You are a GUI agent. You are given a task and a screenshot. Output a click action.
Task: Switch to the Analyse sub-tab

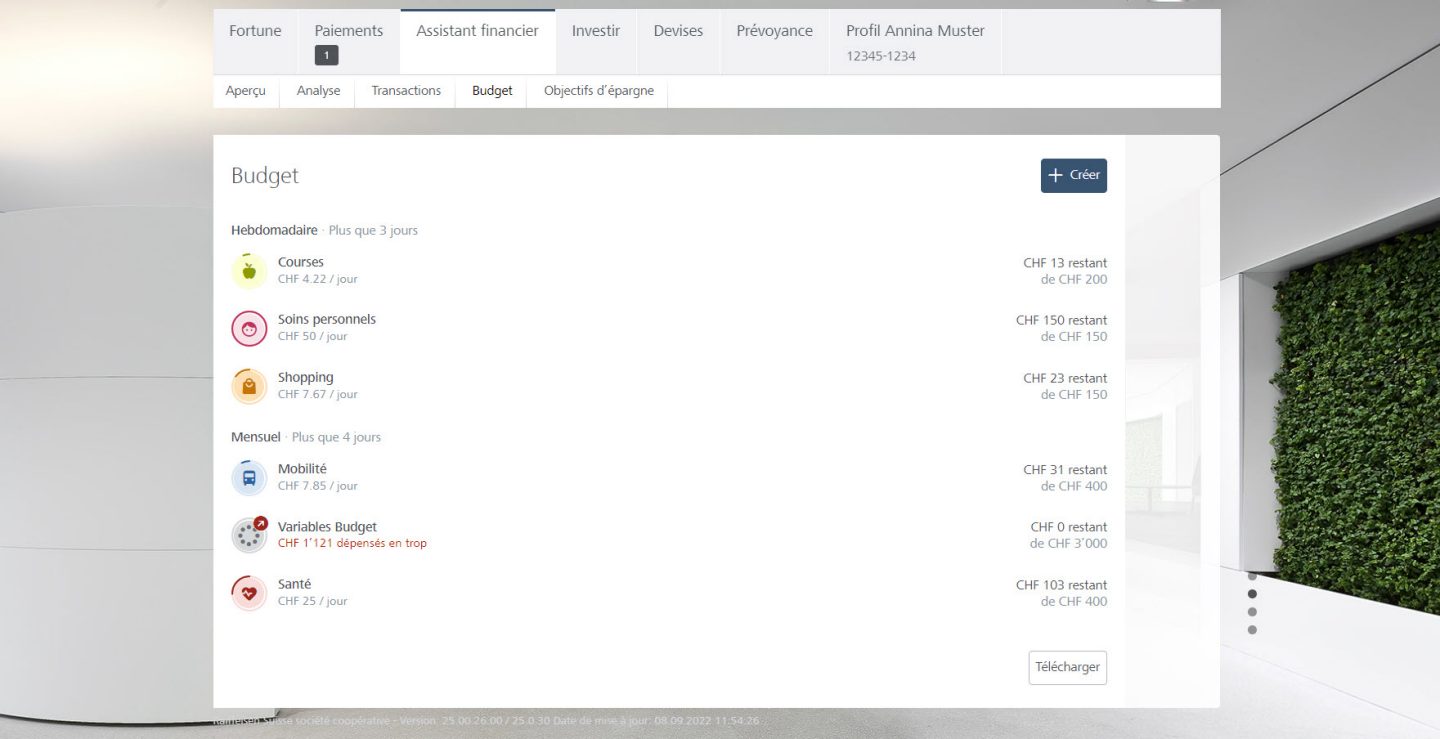click(x=318, y=91)
